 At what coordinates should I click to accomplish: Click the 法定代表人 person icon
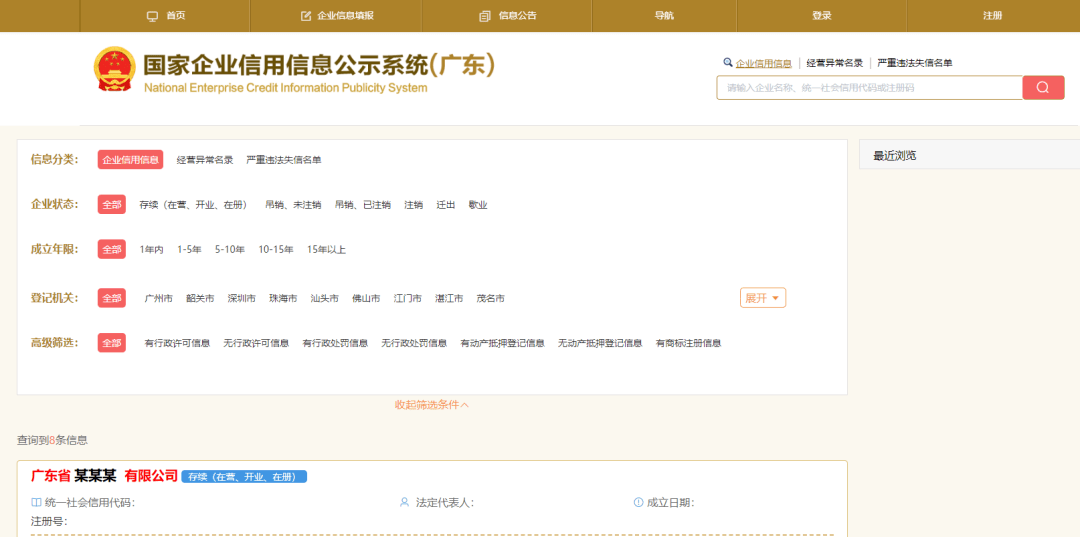[x=404, y=503]
